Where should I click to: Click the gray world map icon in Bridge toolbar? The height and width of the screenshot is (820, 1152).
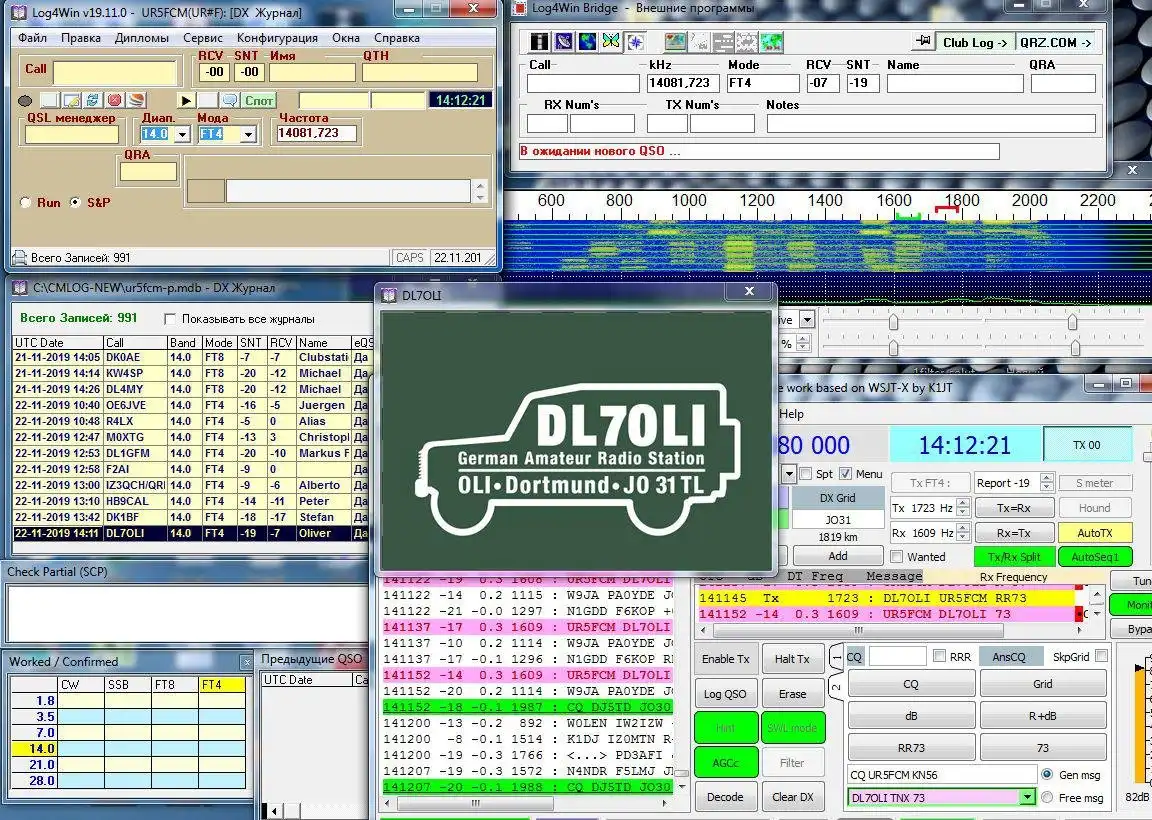tap(746, 42)
